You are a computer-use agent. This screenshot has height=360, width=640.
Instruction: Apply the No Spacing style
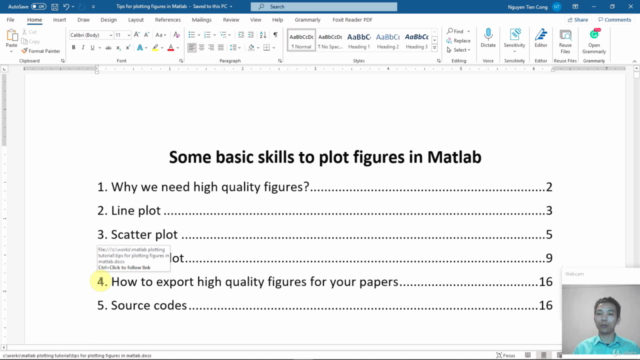[x=330, y=40]
